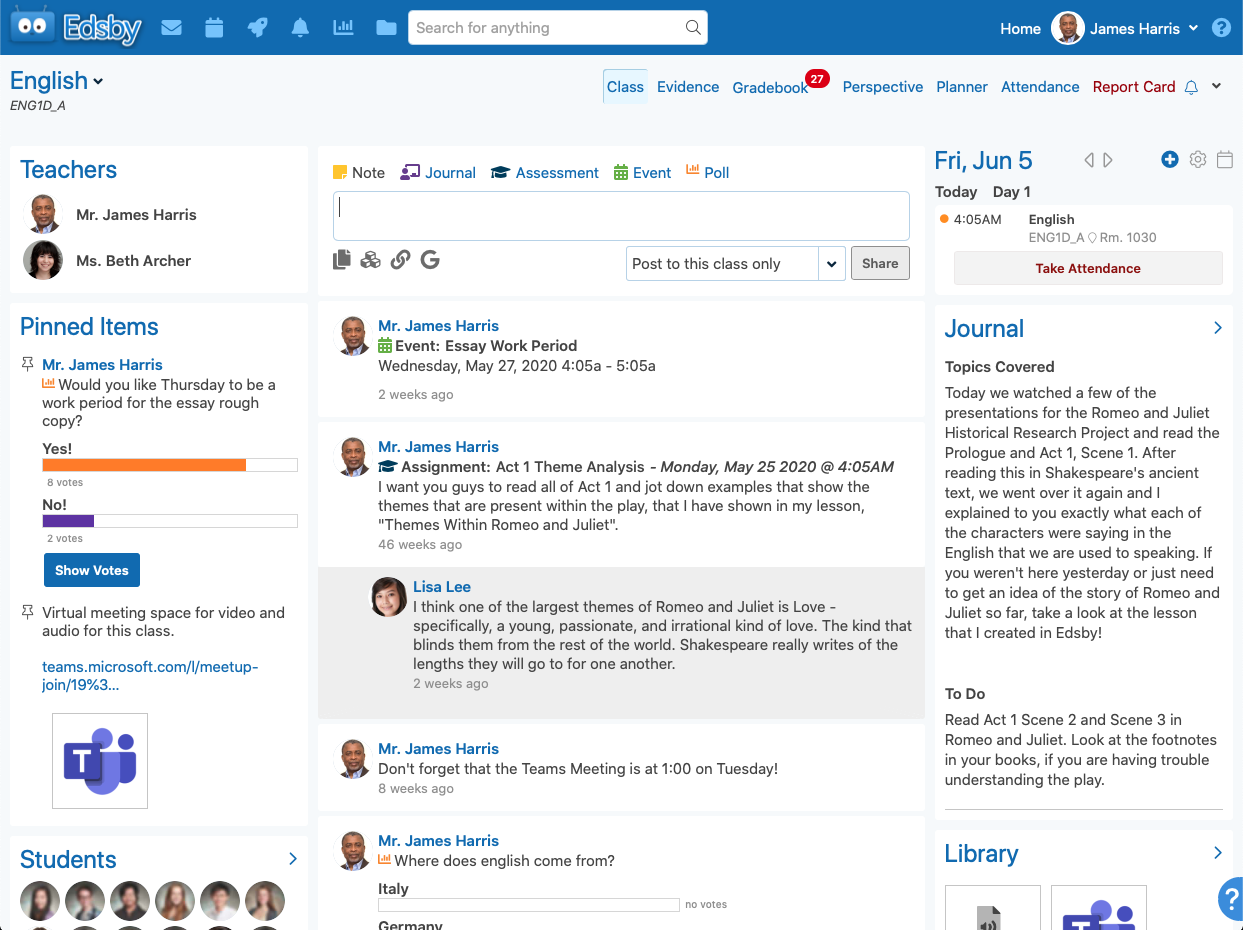
Task: Unpin the essay work period poll
Action: click(x=28, y=365)
